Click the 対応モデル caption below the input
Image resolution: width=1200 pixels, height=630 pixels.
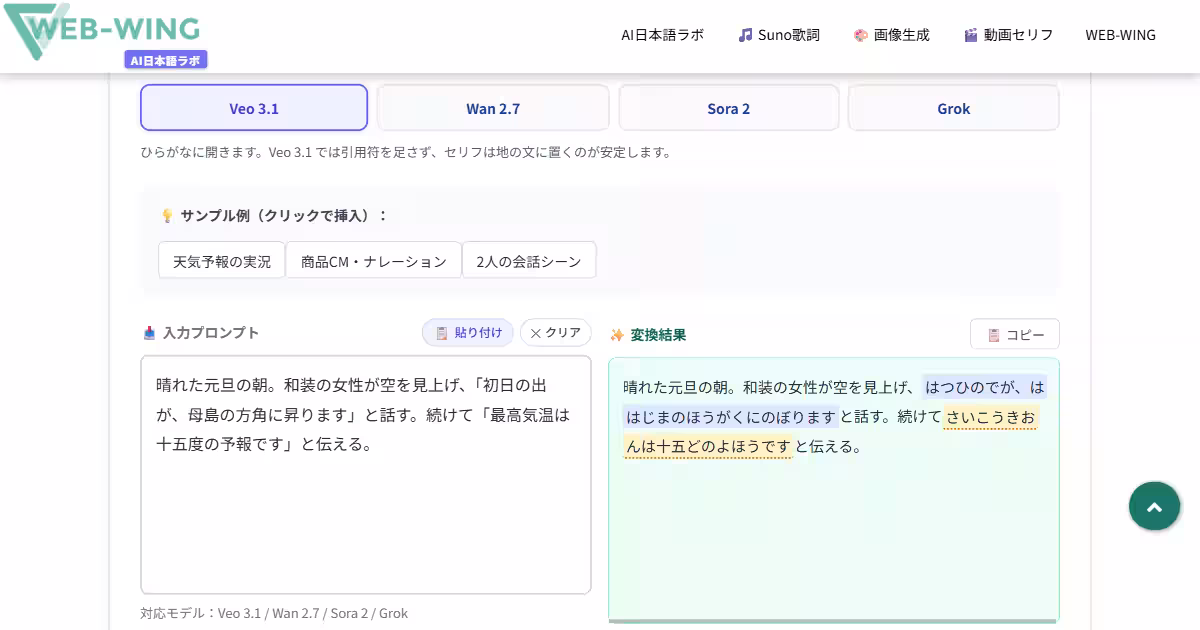pos(274,613)
